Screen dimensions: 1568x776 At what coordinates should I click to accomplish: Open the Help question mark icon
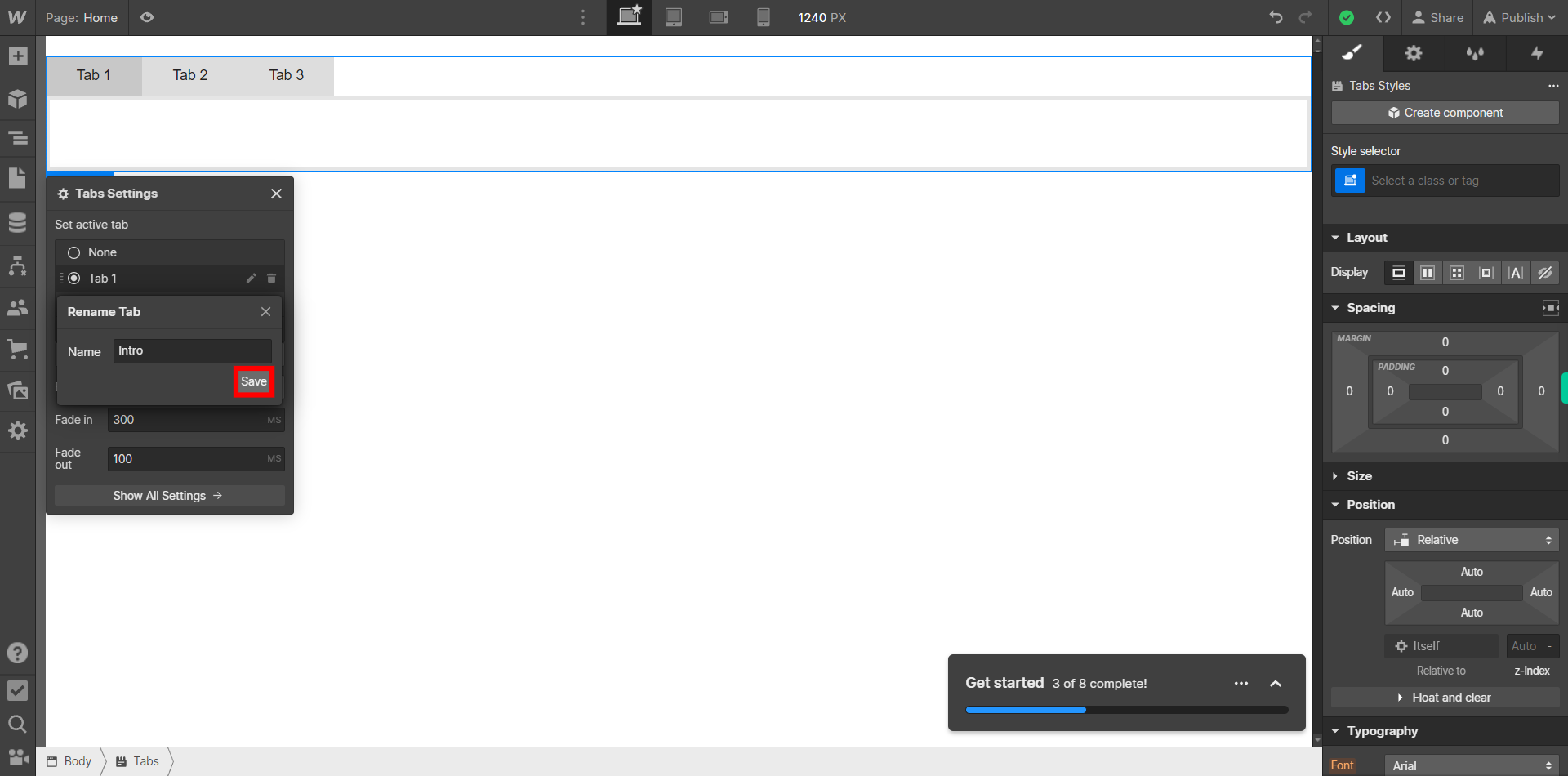17,653
